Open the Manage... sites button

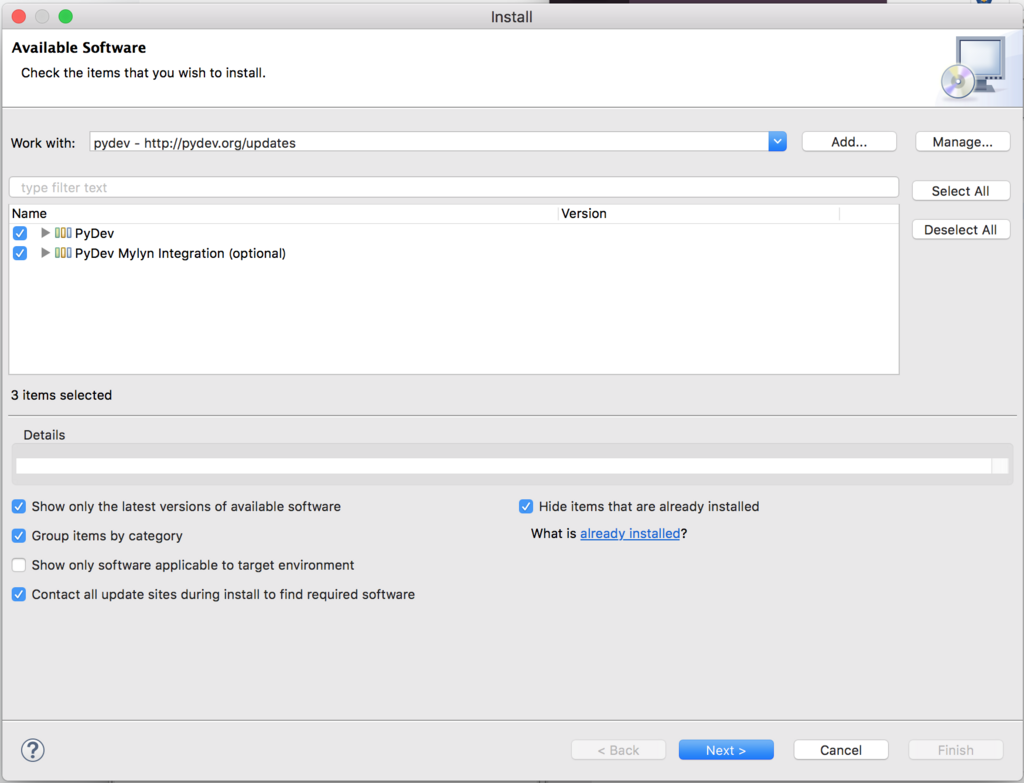click(963, 142)
